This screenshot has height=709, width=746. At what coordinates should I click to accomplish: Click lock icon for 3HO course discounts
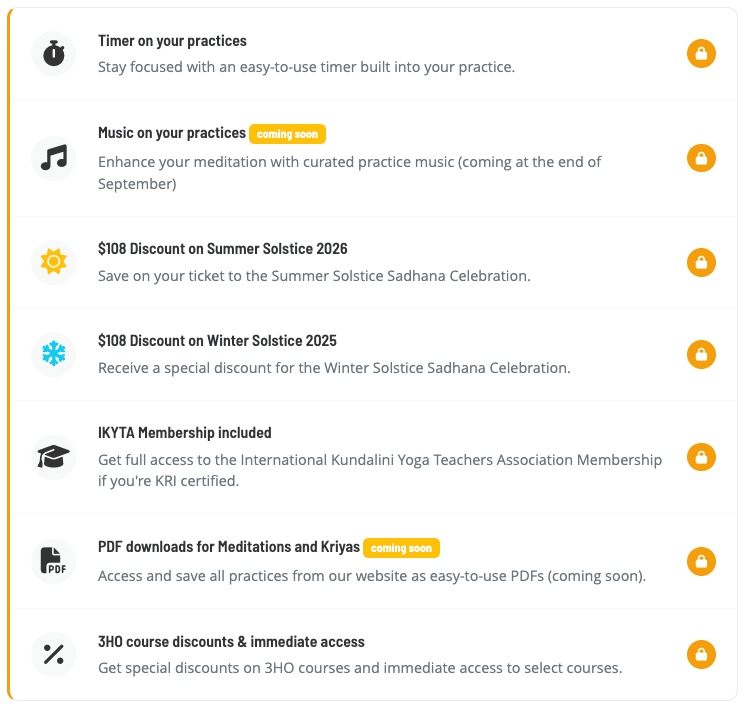[701, 655]
